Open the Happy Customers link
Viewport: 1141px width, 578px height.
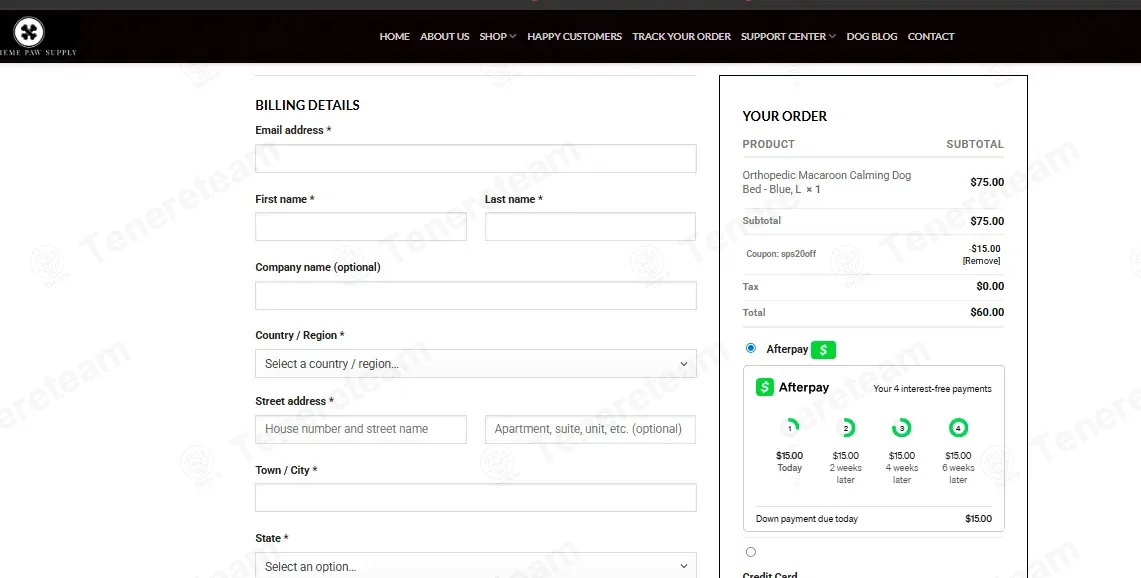(x=574, y=36)
